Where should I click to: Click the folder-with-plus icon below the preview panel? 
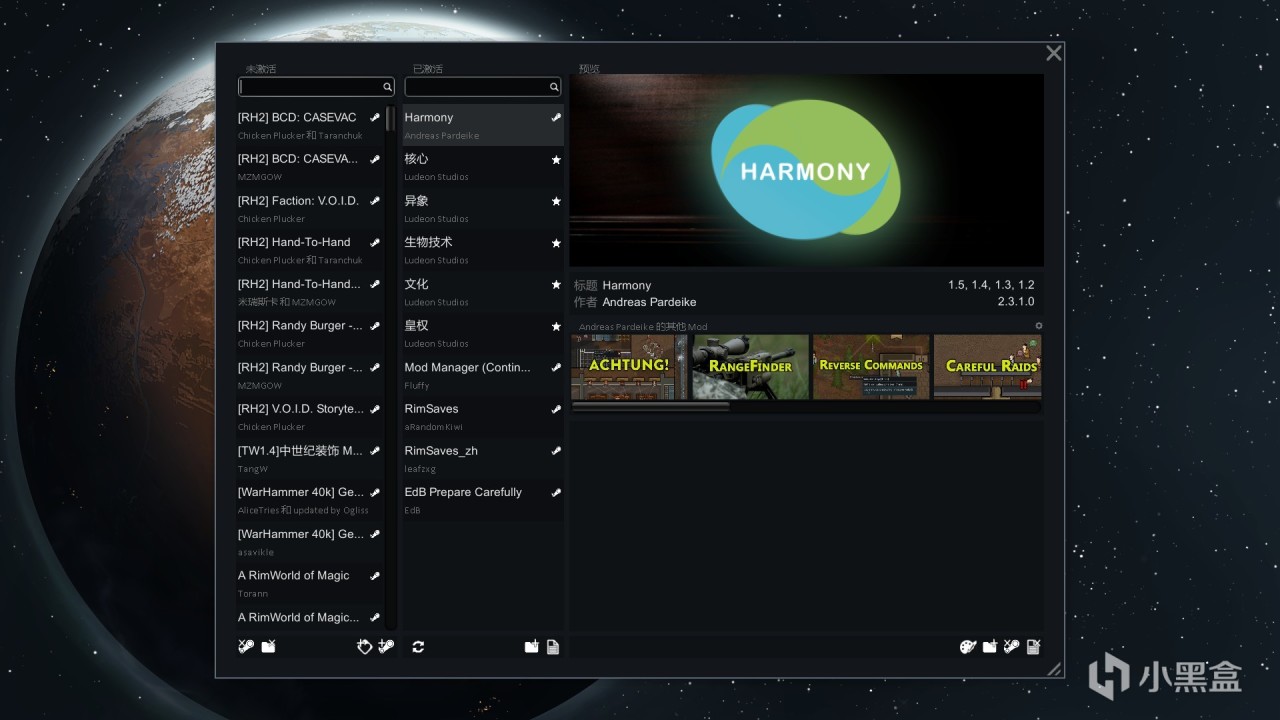(990, 647)
